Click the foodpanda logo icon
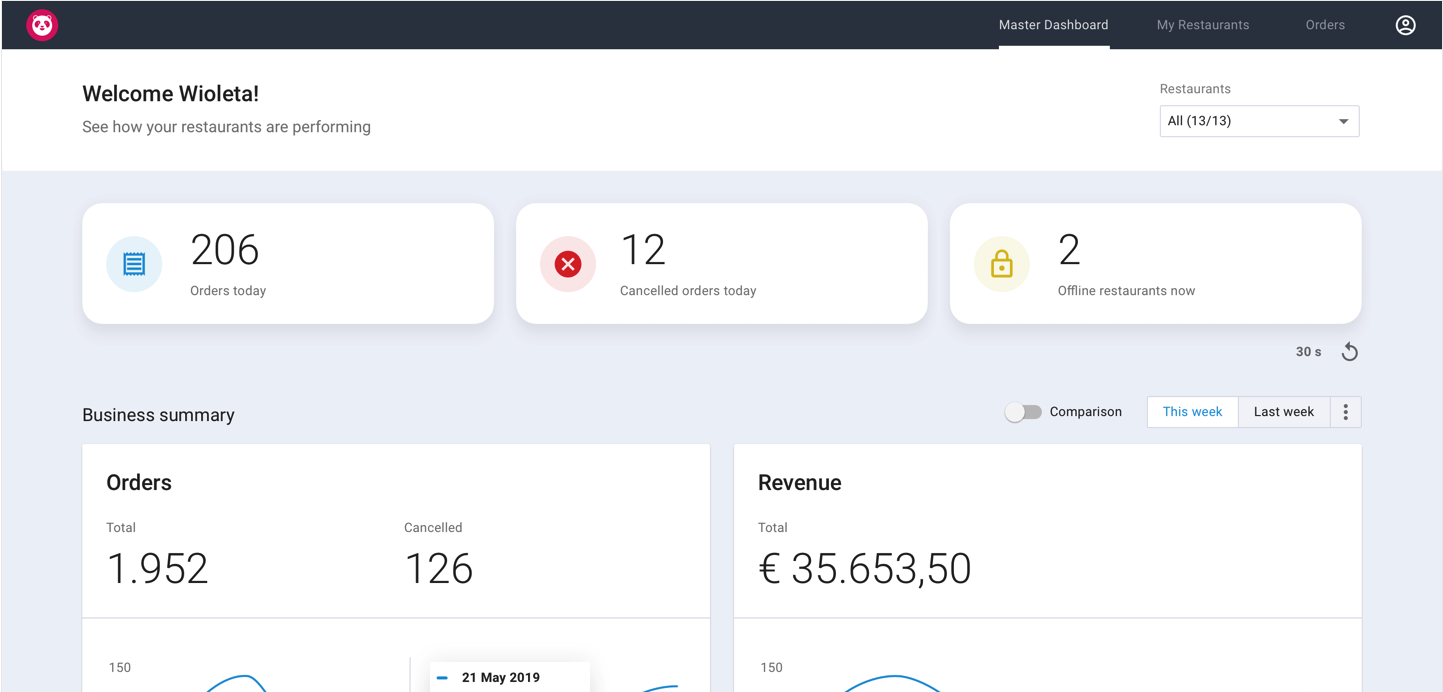 [x=42, y=25]
